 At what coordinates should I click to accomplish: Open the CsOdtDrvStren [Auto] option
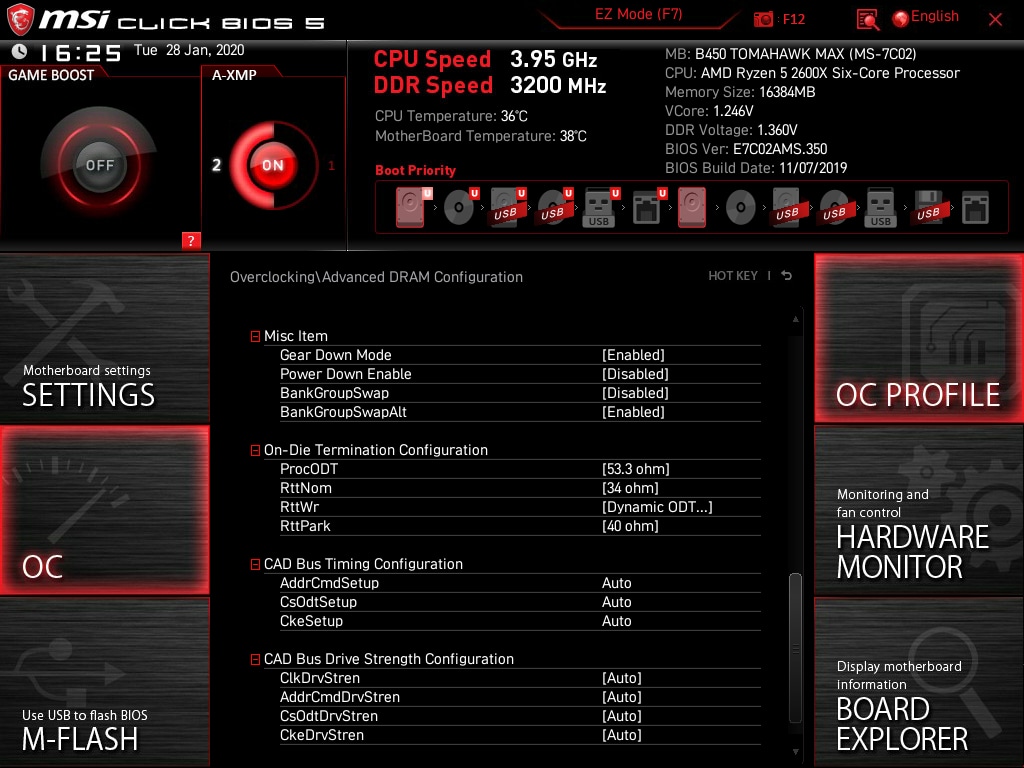click(520, 716)
